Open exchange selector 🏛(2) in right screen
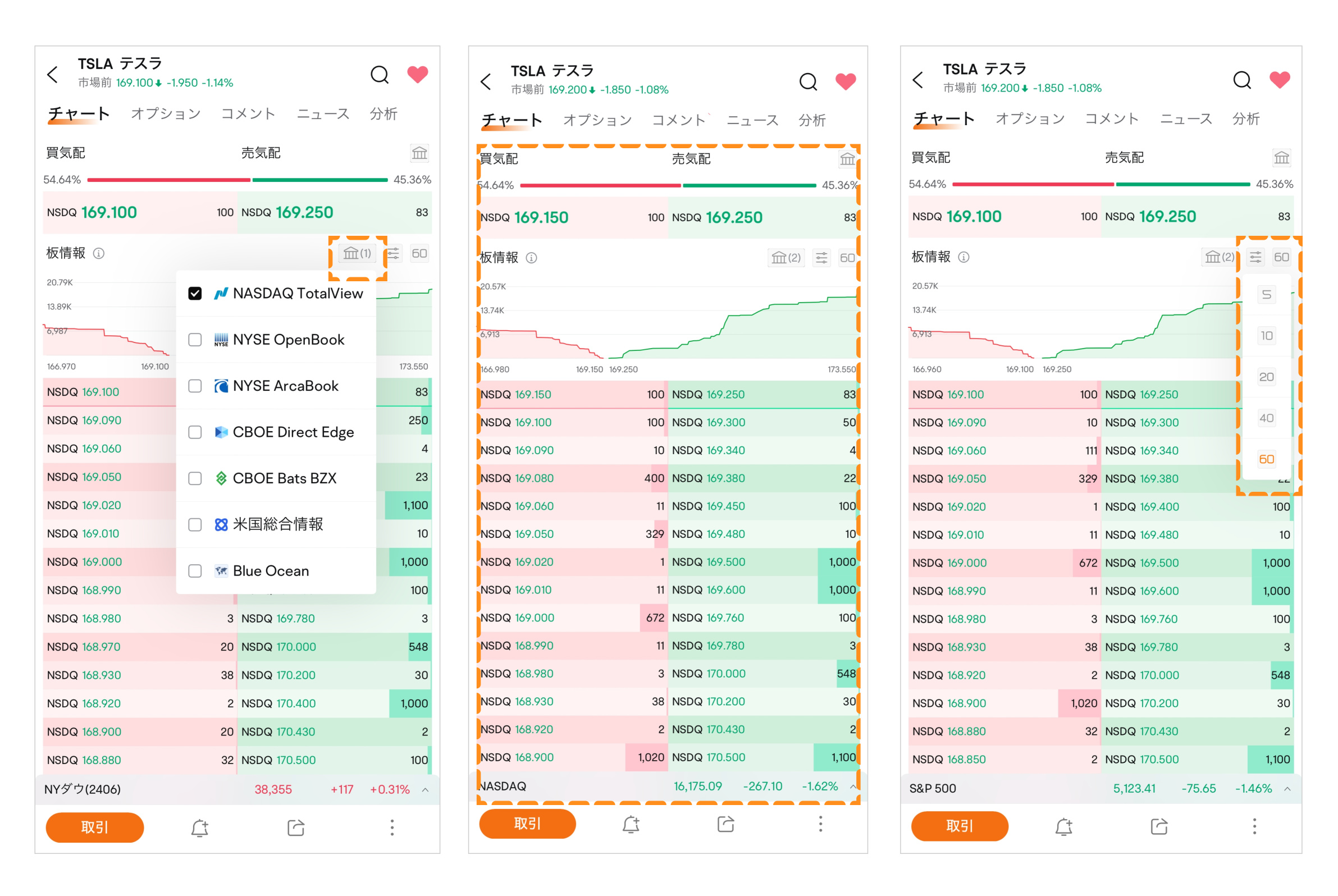1338x896 pixels. pyautogui.click(x=1220, y=257)
